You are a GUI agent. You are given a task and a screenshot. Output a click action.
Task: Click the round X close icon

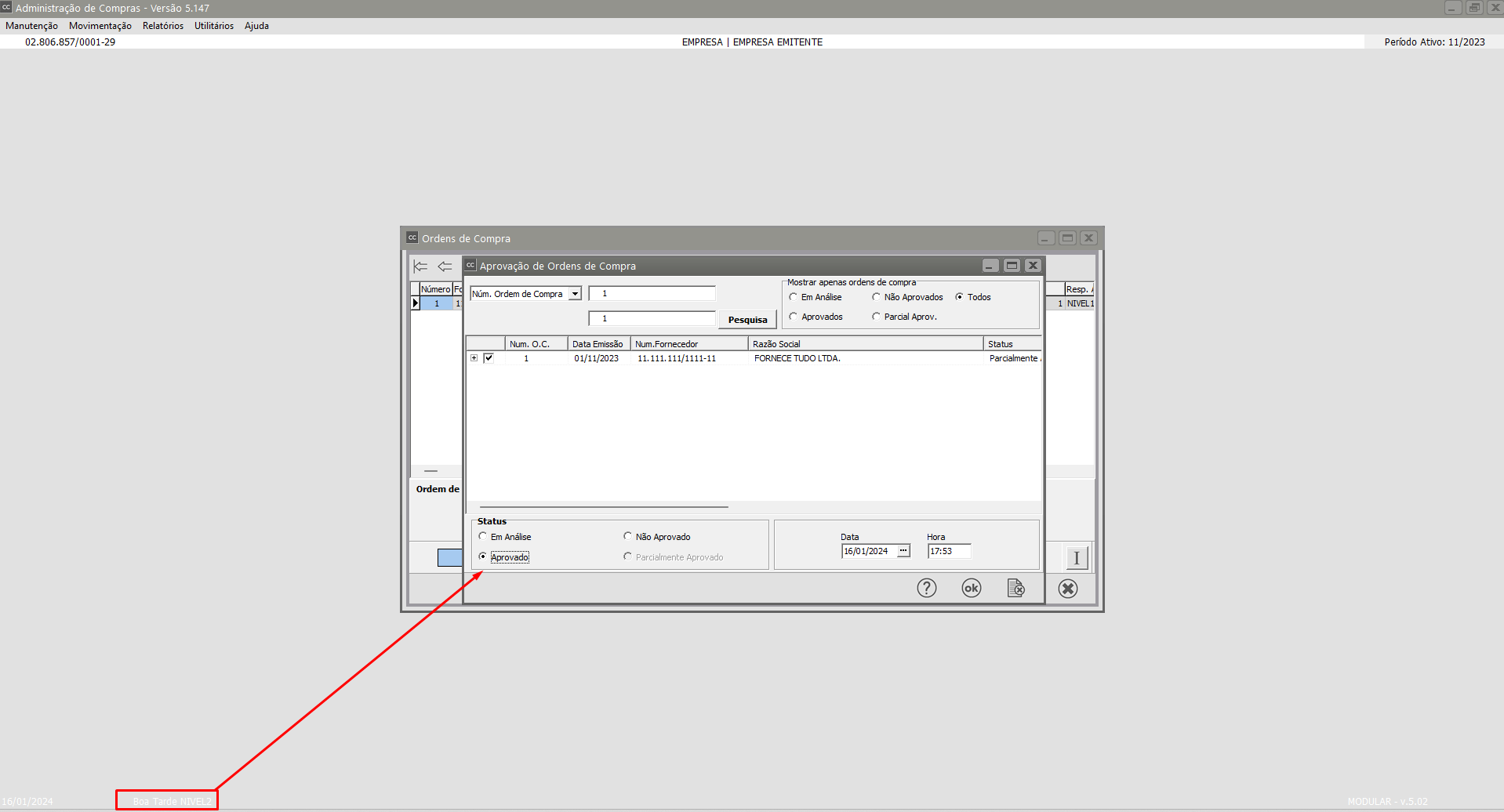coord(1067,589)
